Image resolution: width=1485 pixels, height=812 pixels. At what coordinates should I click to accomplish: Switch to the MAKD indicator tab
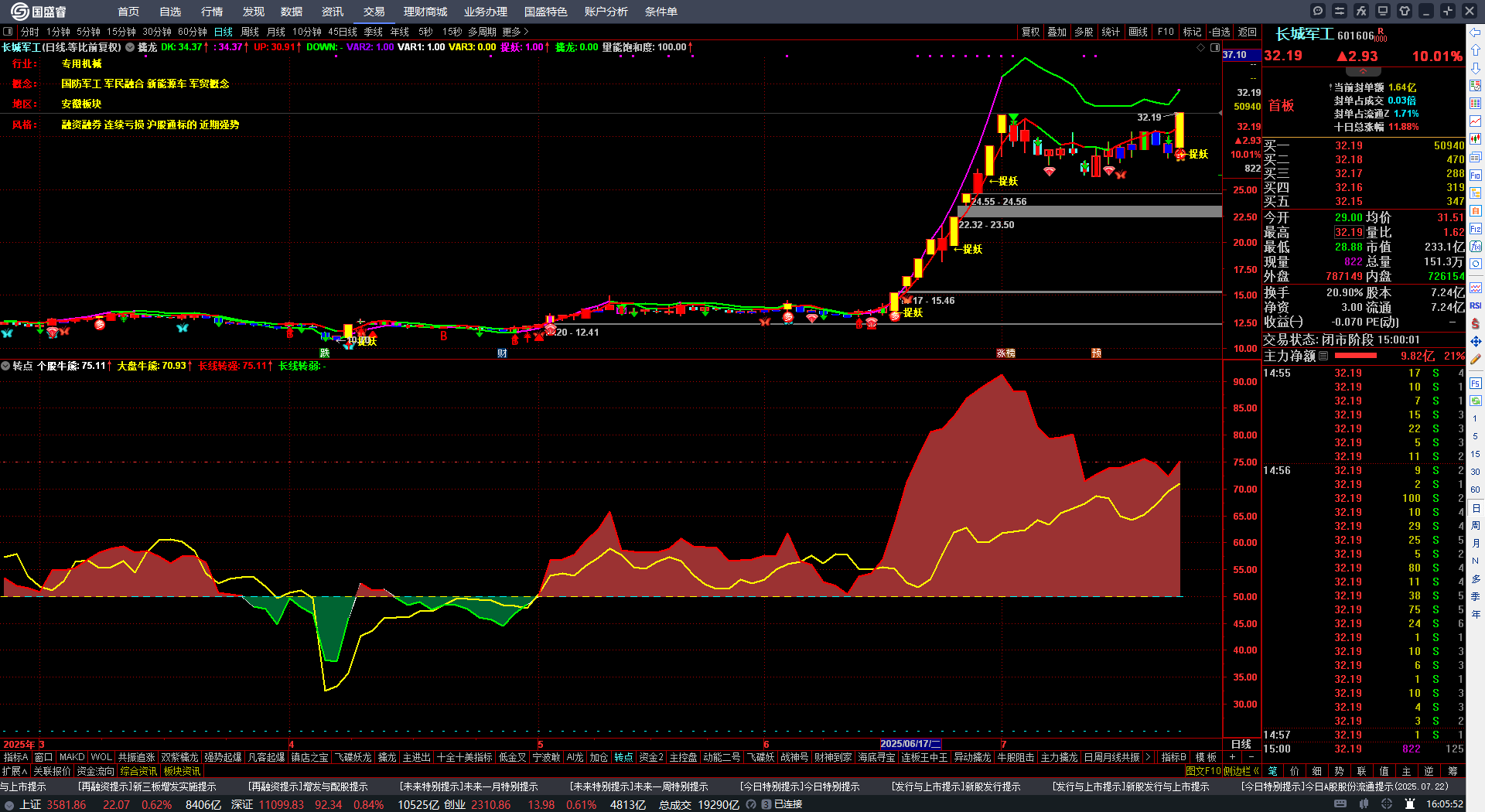[72, 757]
